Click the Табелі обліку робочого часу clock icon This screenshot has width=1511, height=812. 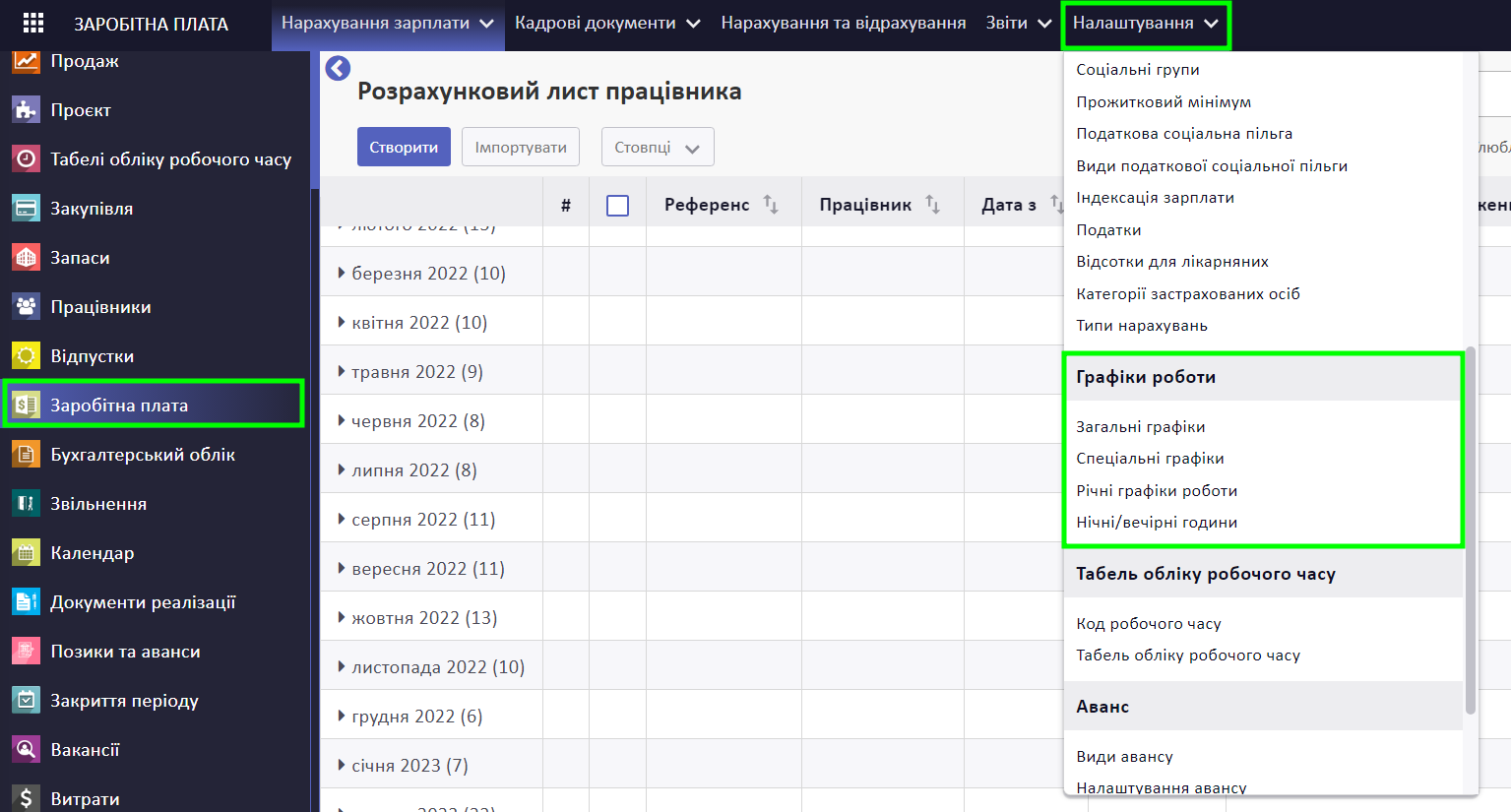27,158
